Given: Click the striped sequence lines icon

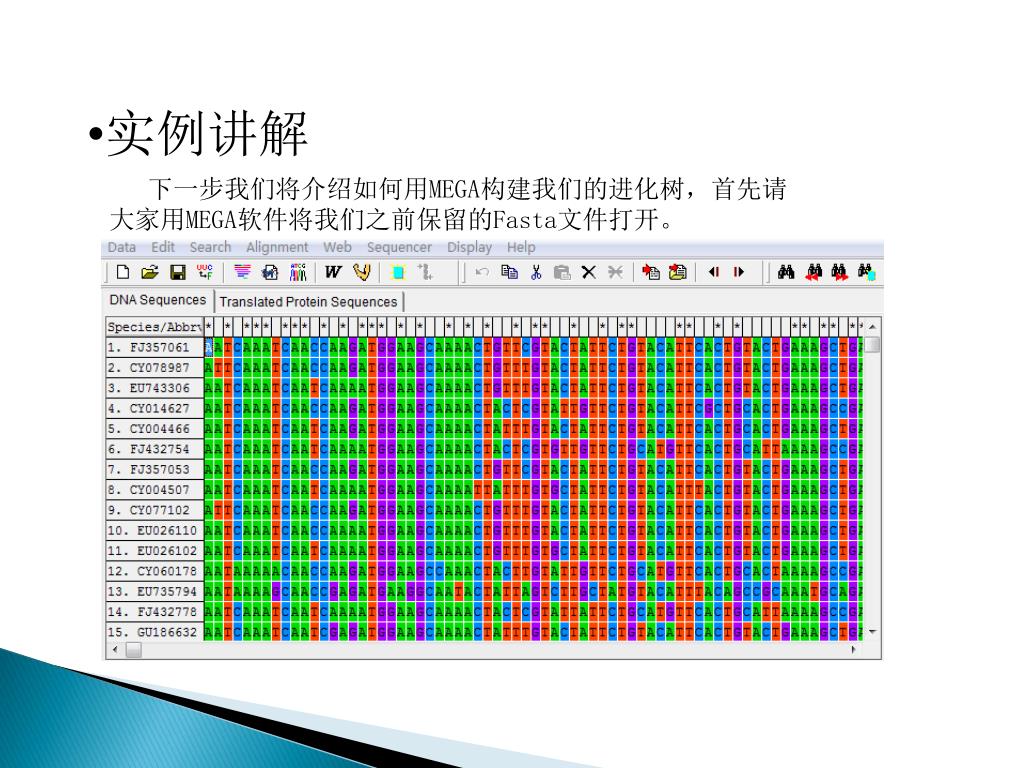Looking at the screenshot, I should (242, 272).
